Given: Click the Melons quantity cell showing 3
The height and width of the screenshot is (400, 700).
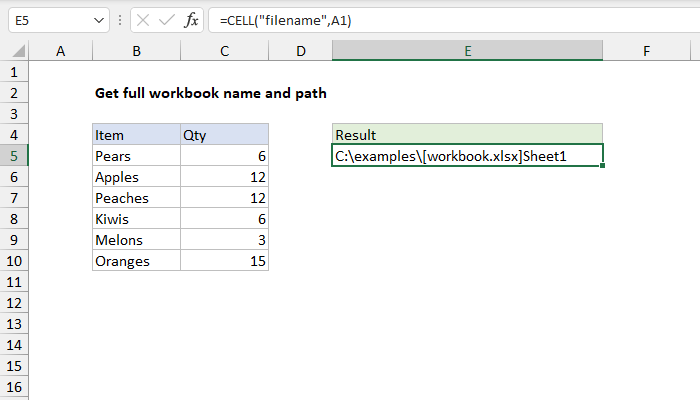Looking at the screenshot, I should click(x=225, y=240).
